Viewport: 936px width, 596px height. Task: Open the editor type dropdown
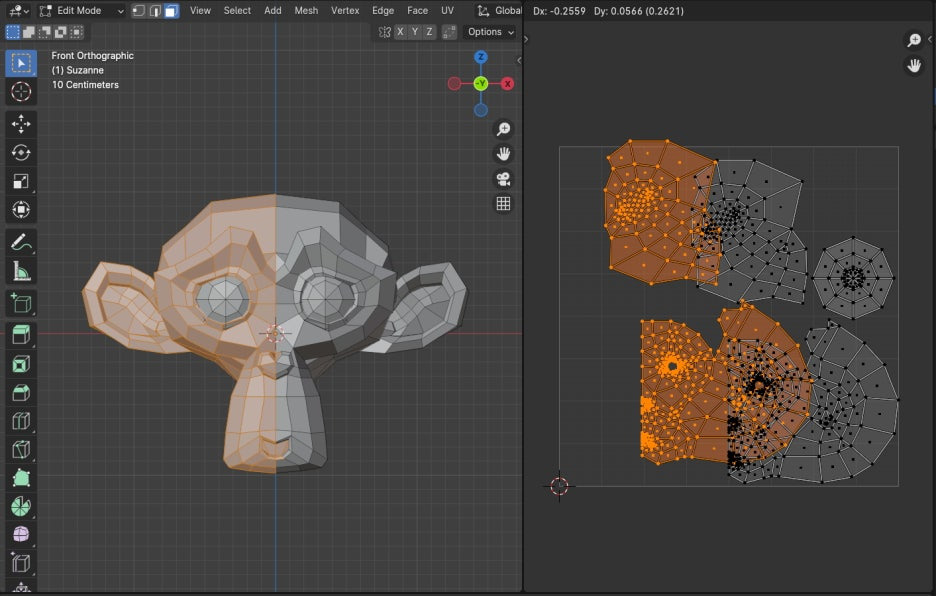click(18, 11)
